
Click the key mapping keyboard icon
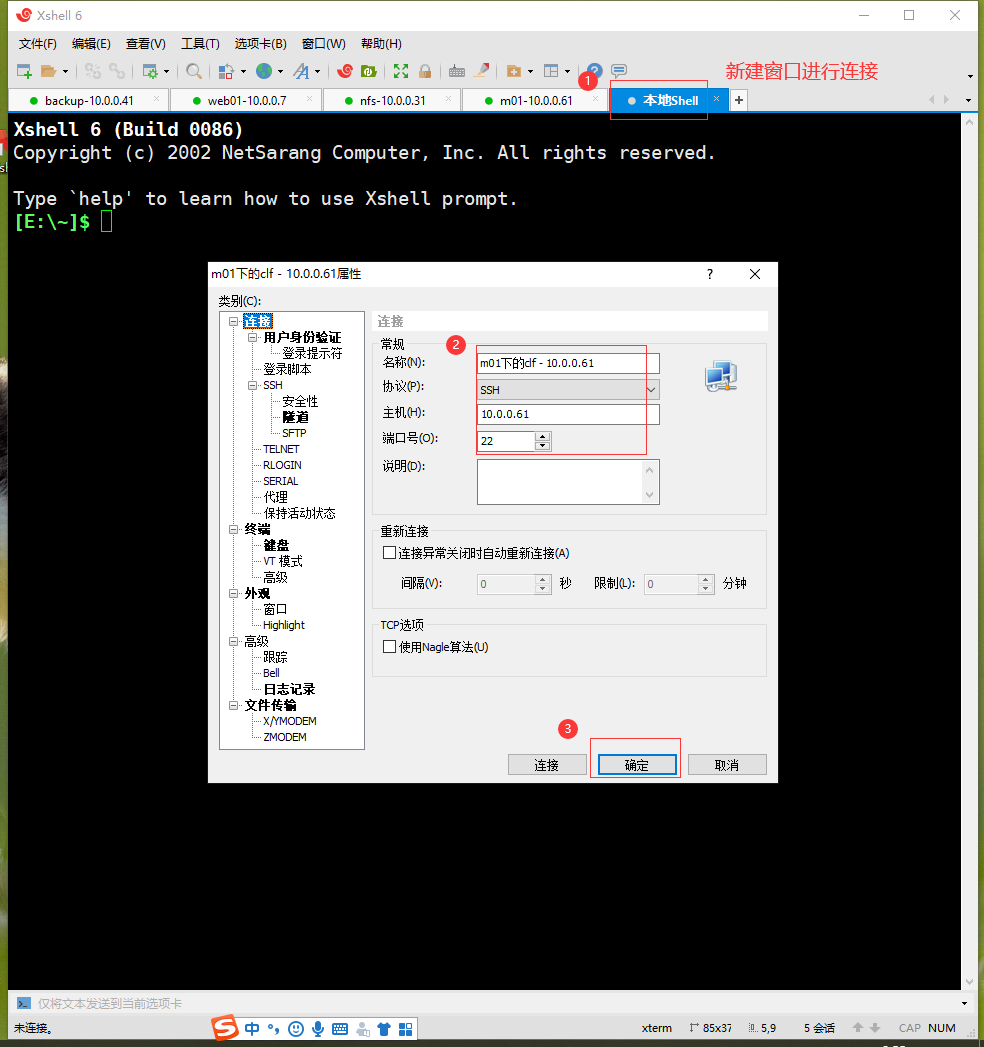(457, 71)
